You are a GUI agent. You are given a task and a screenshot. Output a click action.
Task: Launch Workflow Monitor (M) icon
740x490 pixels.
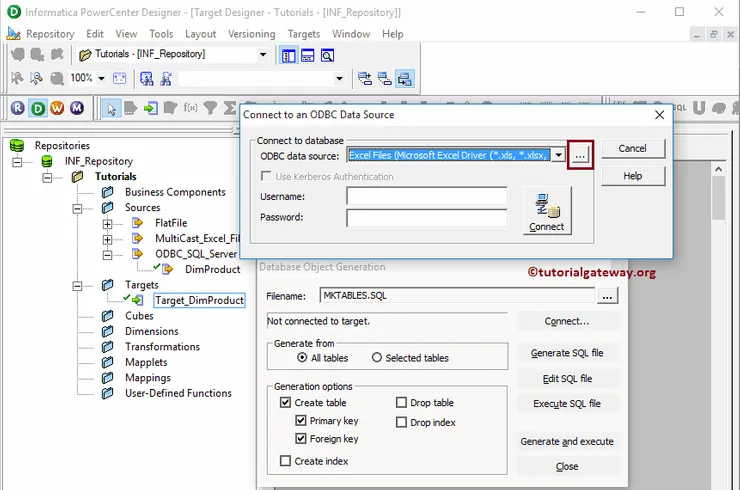pos(77,108)
